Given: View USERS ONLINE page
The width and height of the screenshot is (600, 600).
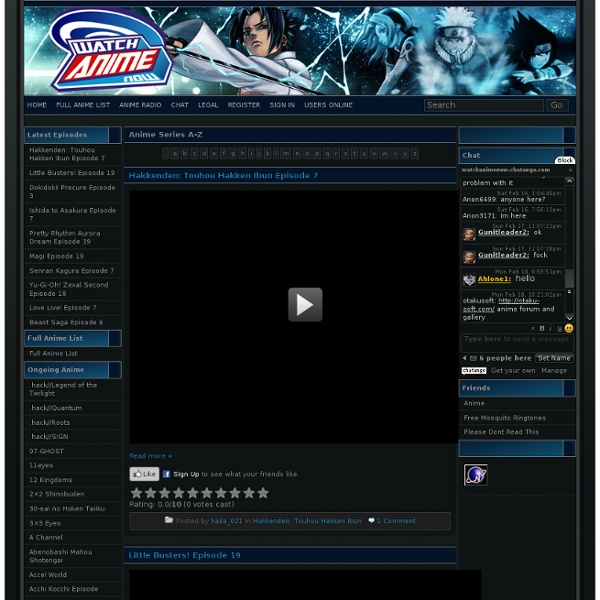Looking at the screenshot, I should point(328,105).
